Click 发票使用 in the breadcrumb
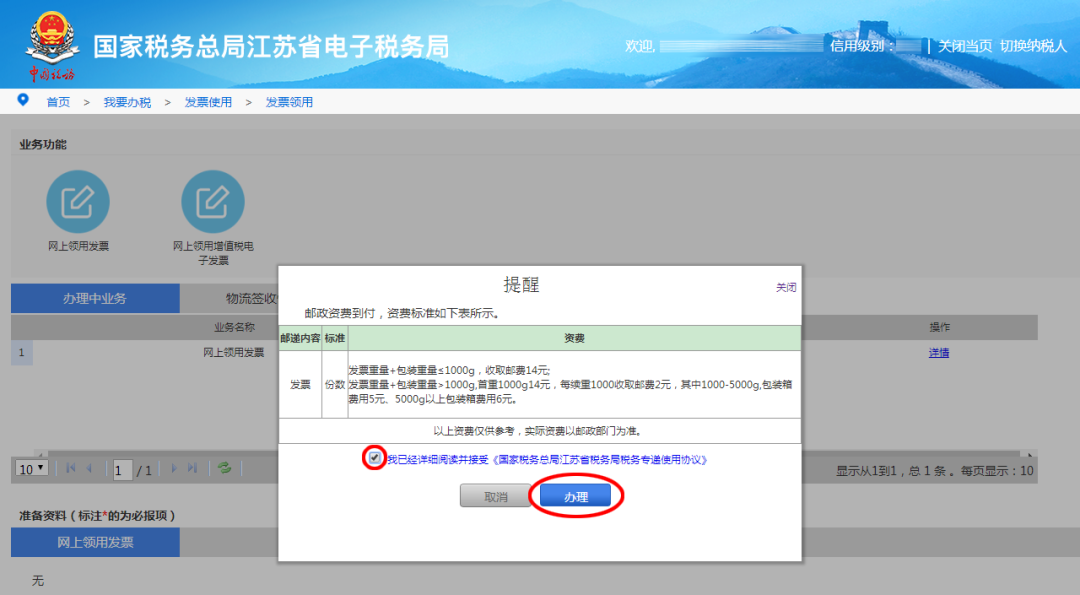The width and height of the screenshot is (1080, 595). 208,102
